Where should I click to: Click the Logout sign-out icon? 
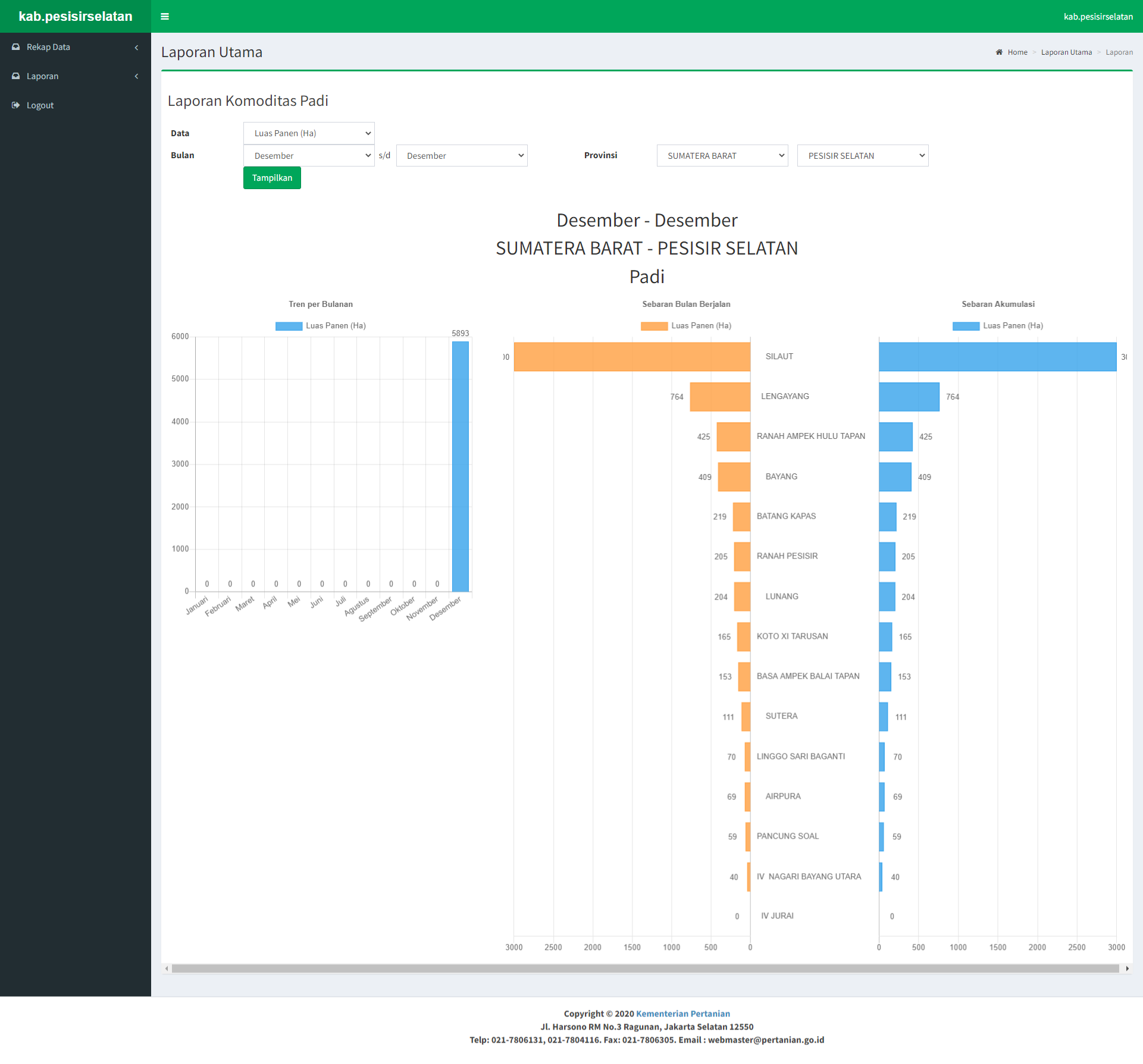(16, 105)
